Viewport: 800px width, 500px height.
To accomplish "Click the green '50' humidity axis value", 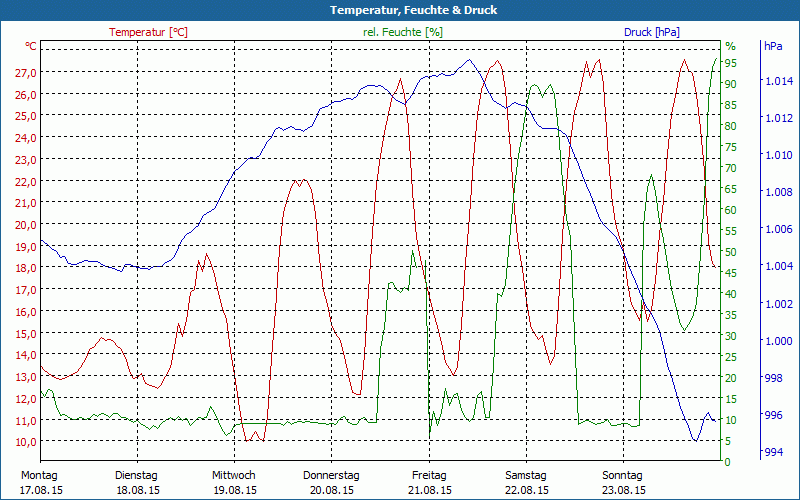I will click(x=731, y=252).
